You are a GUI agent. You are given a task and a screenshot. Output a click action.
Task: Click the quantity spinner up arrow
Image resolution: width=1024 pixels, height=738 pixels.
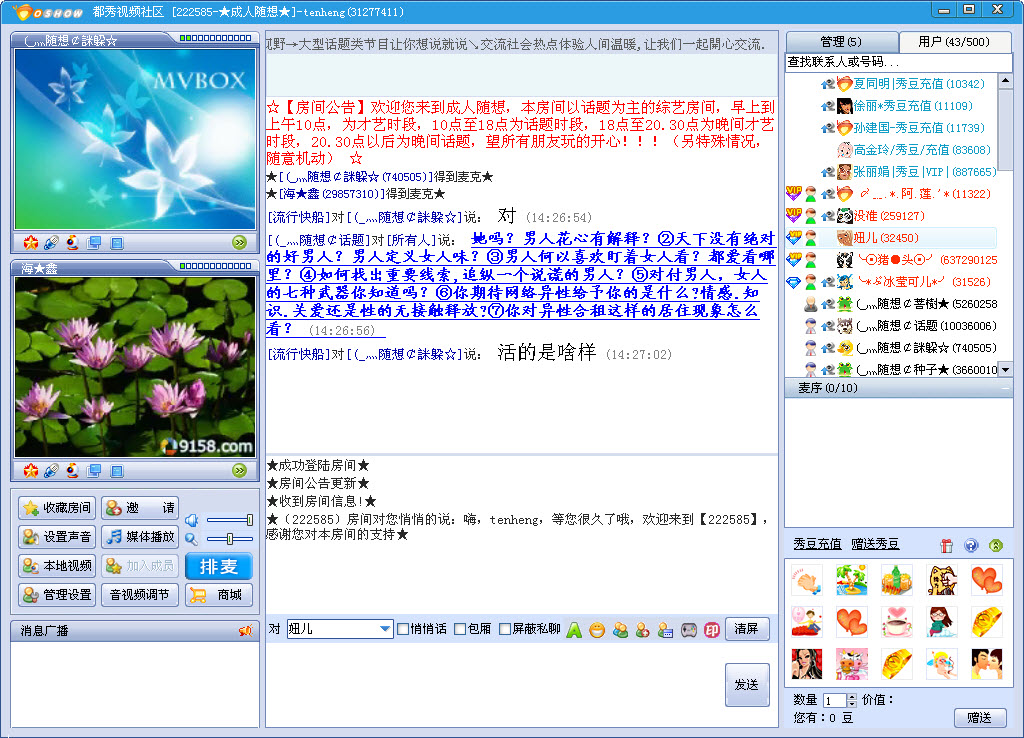(x=852, y=697)
